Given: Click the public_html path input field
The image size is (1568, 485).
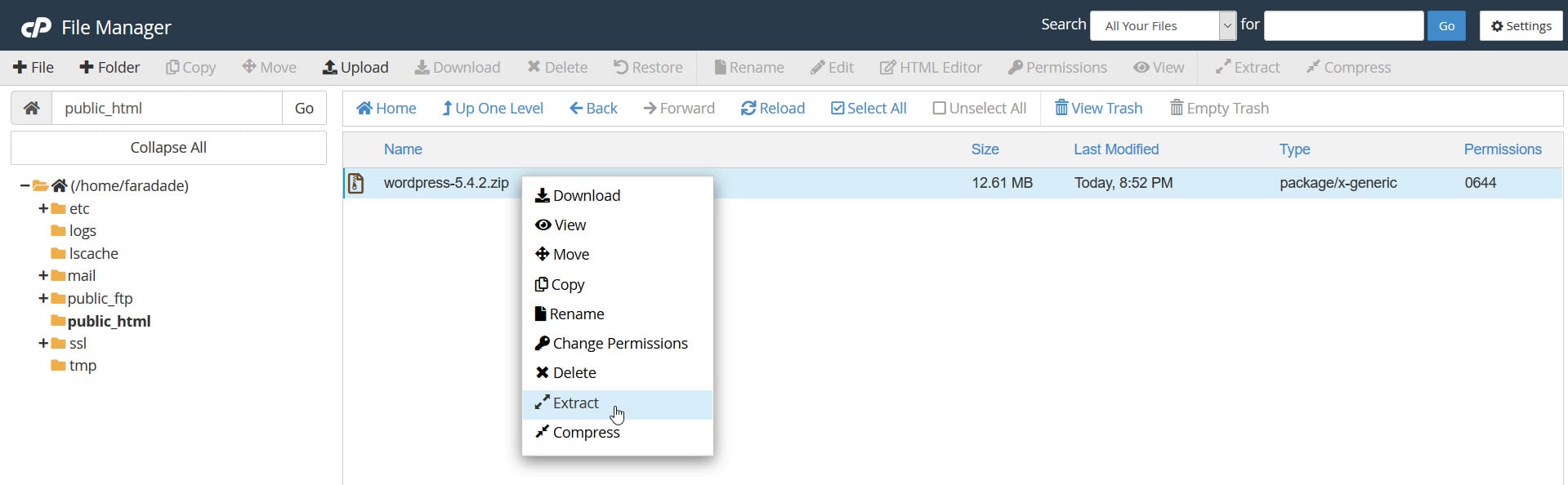Looking at the screenshot, I should (x=167, y=108).
